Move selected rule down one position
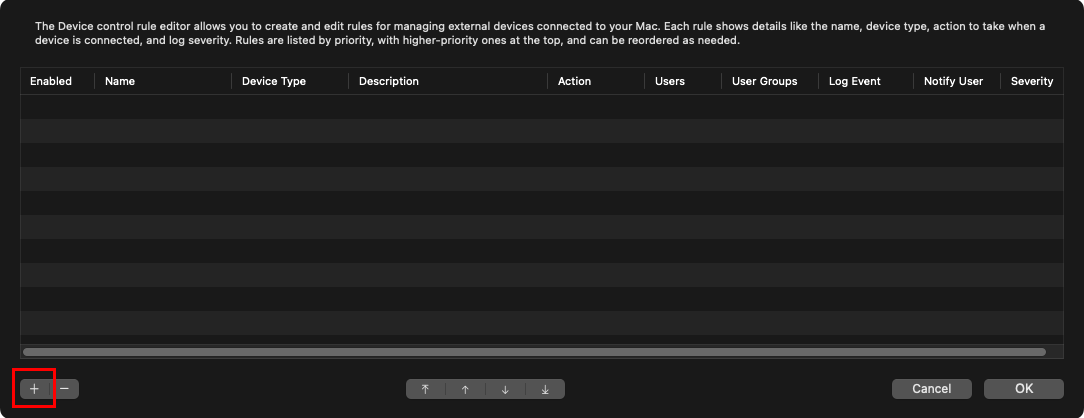Image resolution: width=1084 pixels, height=418 pixels. [x=505, y=389]
